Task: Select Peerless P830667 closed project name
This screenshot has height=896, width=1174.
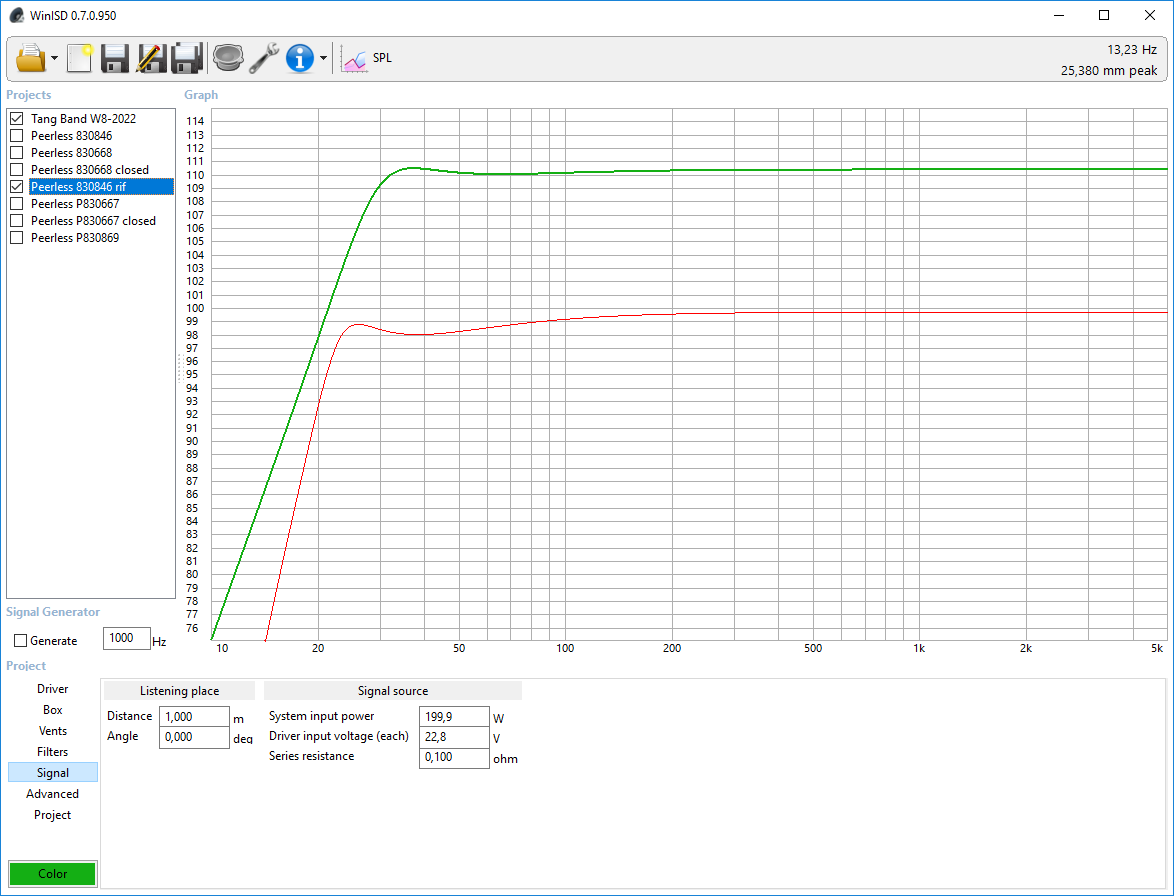Action: tap(94, 221)
